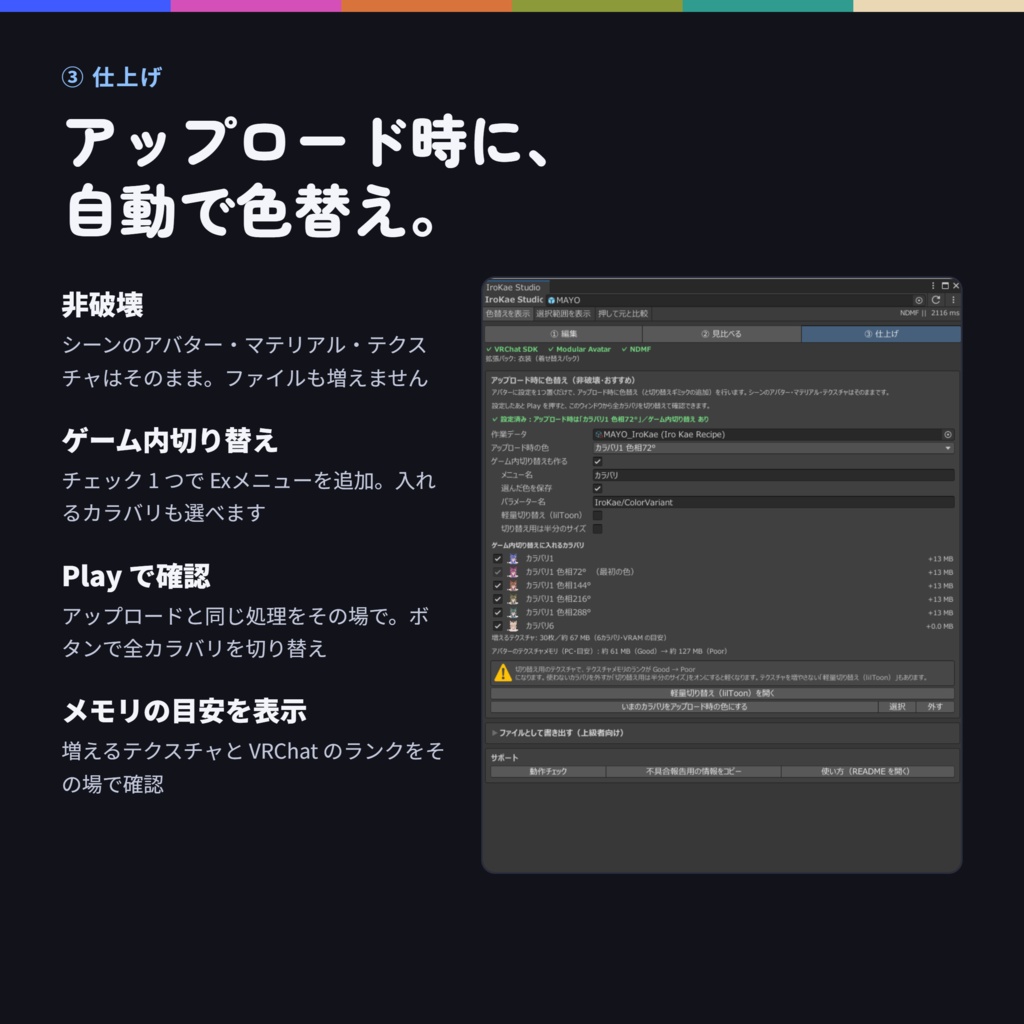The image size is (1024, 1024).
Task: Switch to the ① 編集 tab
Action: coord(564,334)
